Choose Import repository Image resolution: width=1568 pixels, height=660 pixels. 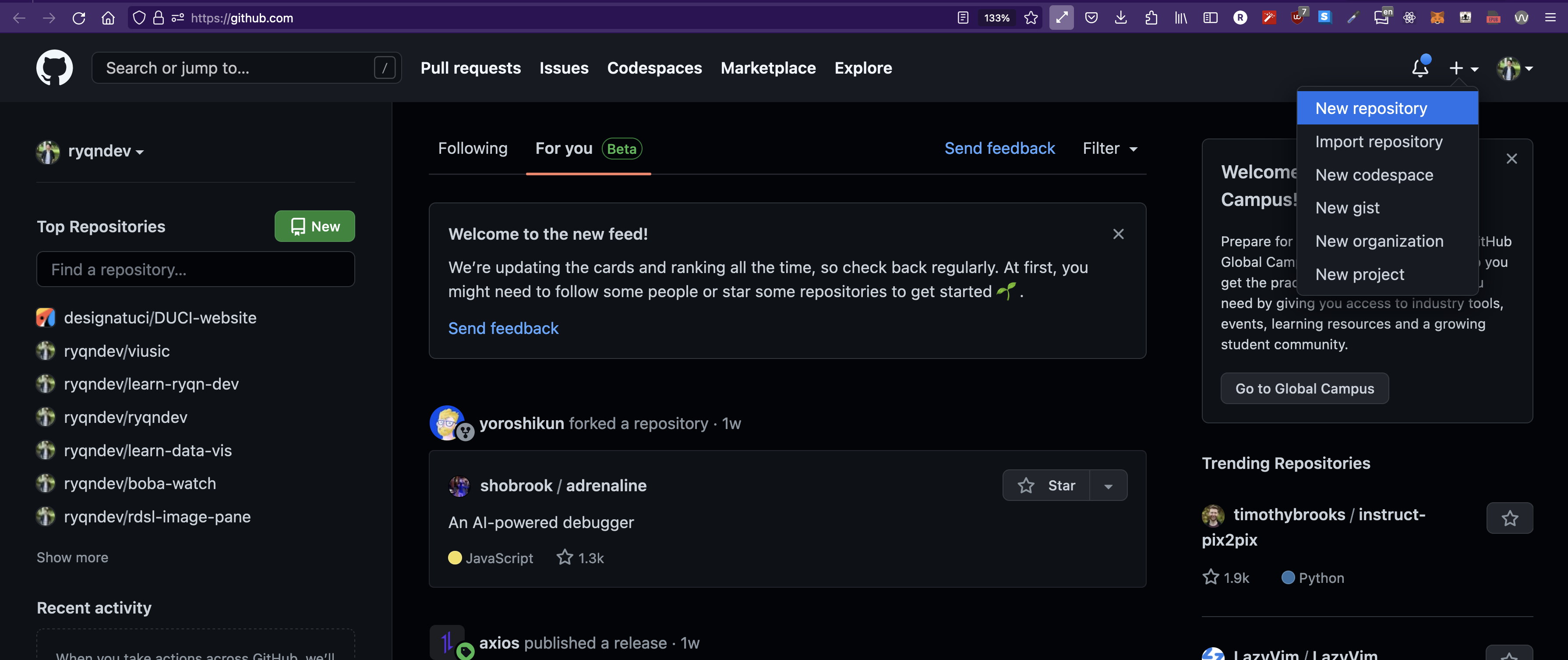pyautogui.click(x=1387, y=141)
